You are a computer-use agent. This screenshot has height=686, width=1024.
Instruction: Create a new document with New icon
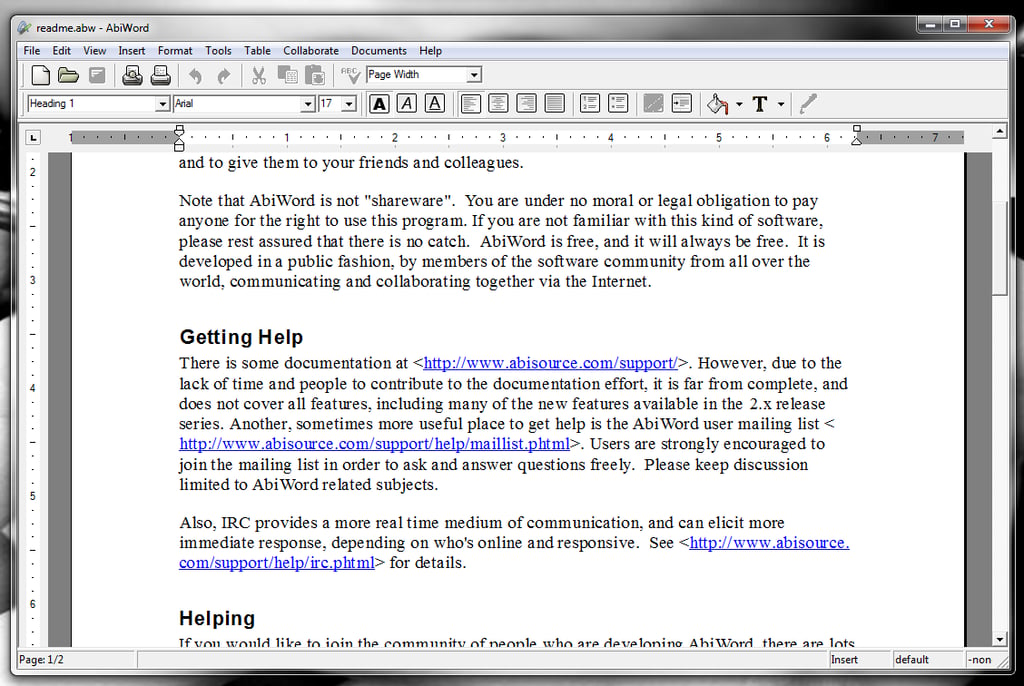[40, 76]
